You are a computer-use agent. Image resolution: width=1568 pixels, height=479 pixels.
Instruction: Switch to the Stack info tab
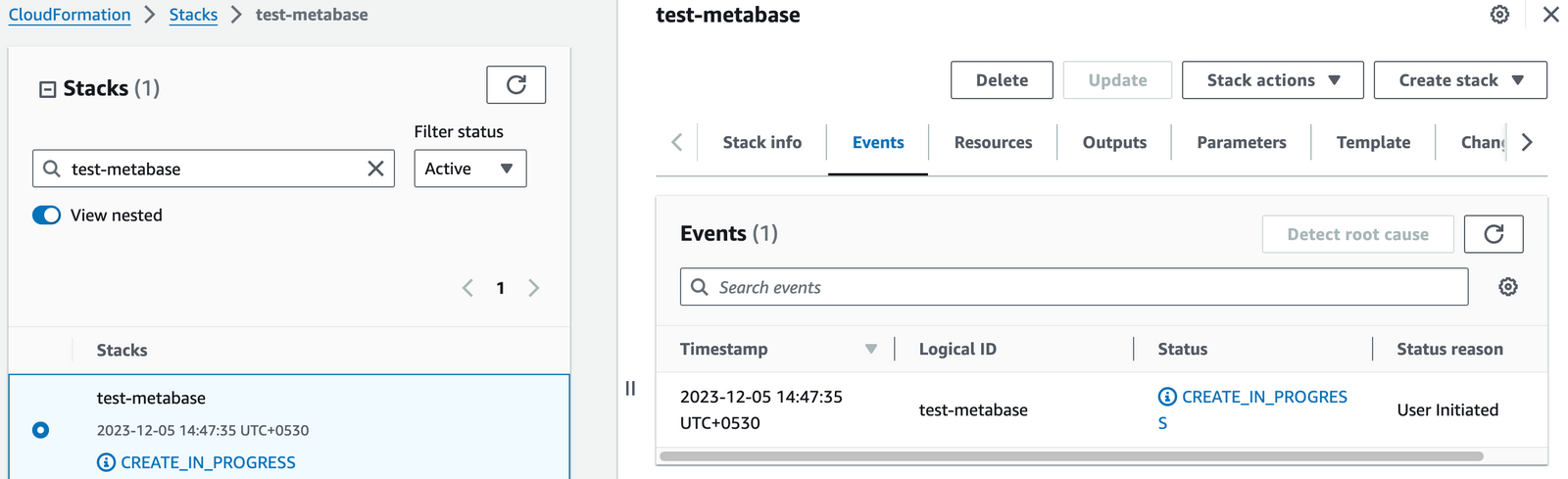[x=761, y=142]
